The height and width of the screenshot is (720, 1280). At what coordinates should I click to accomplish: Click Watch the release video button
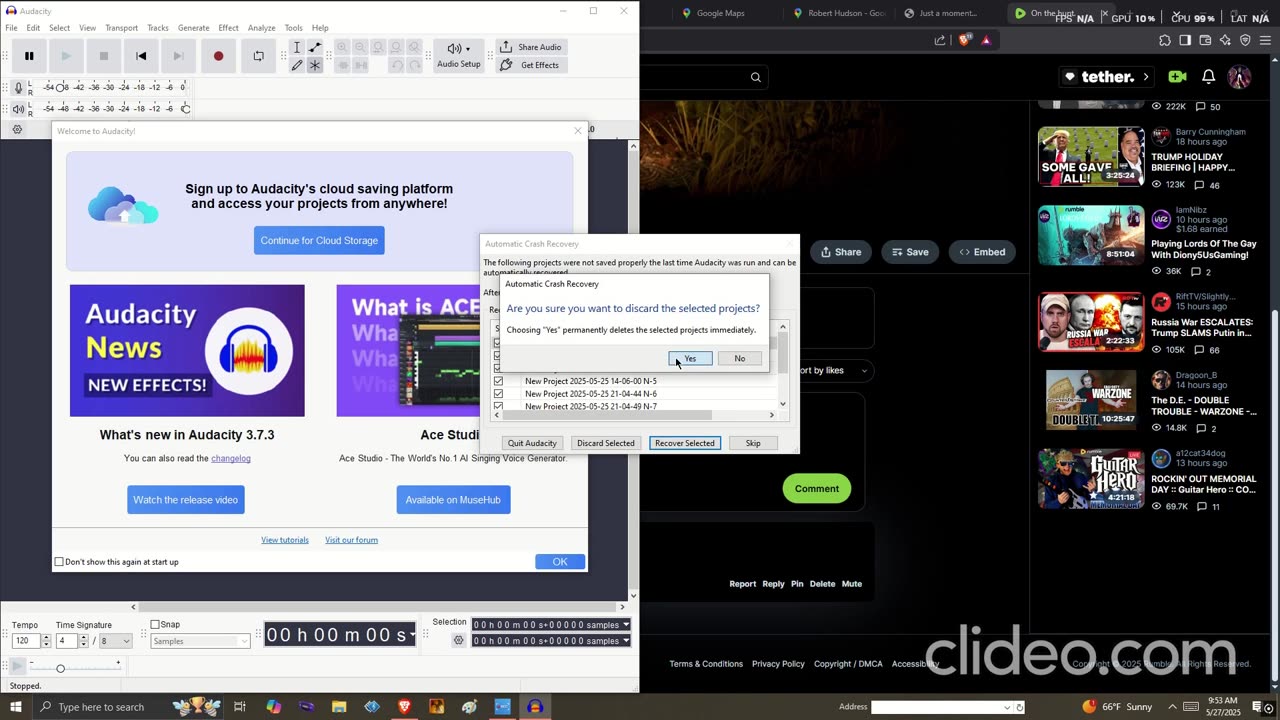(x=186, y=500)
